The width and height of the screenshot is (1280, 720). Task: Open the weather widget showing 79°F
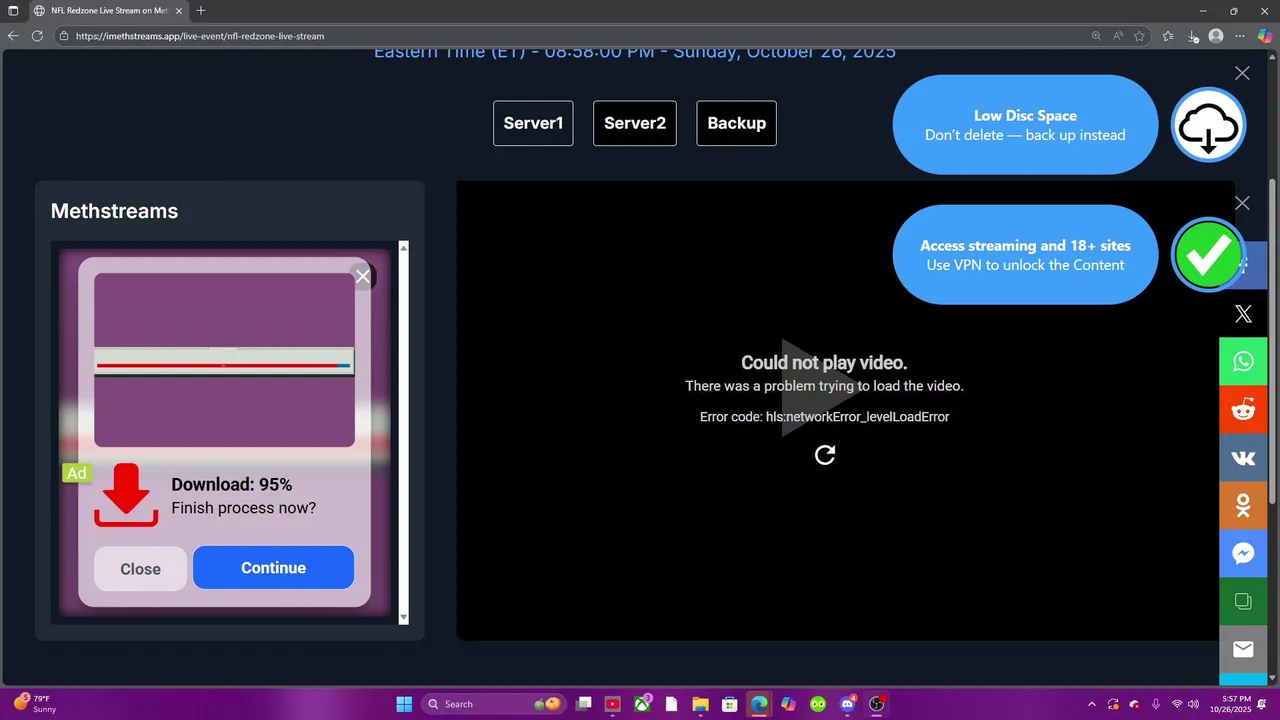(34, 704)
